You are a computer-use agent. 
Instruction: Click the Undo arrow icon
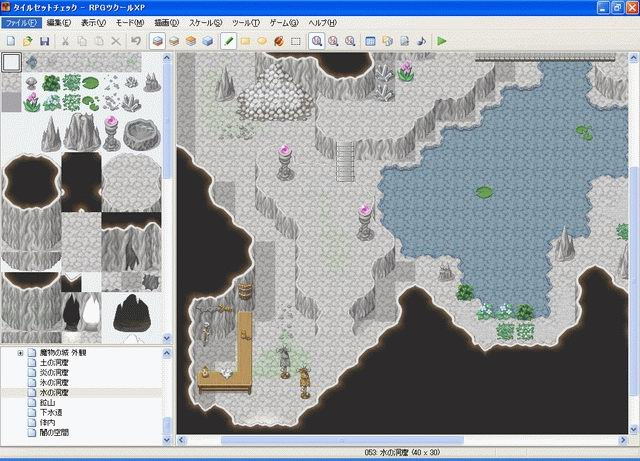pyautogui.click(x=135, y=41)
